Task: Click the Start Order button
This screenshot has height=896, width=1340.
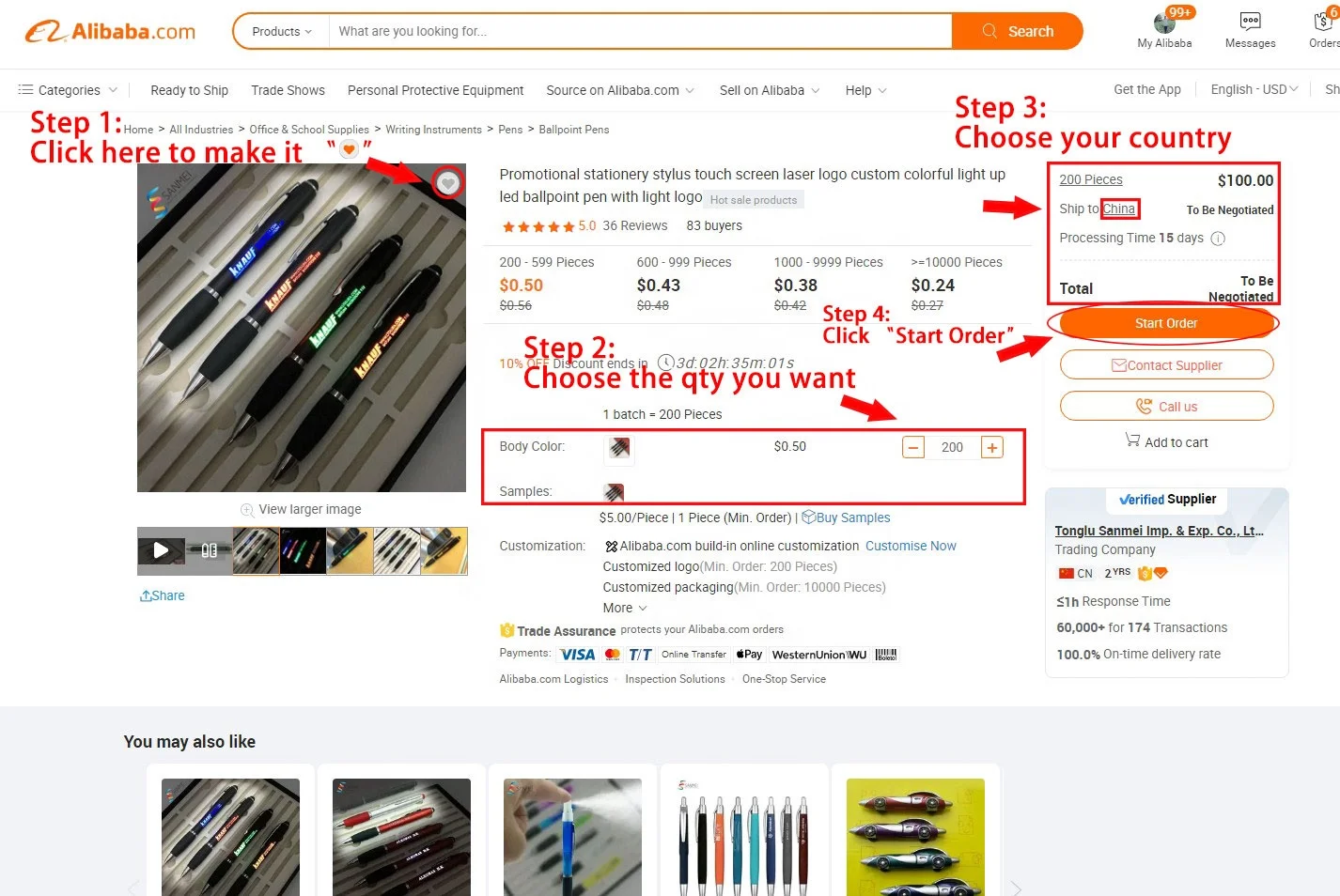Action: coord(1166,323)
